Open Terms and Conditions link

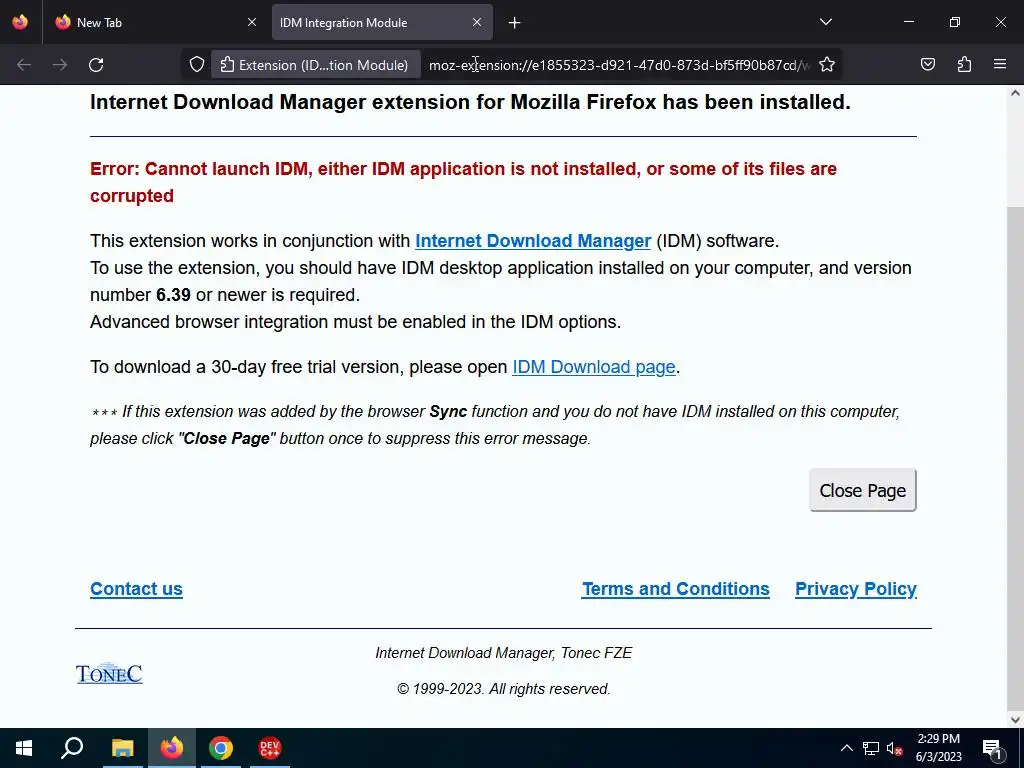(676, 589)
